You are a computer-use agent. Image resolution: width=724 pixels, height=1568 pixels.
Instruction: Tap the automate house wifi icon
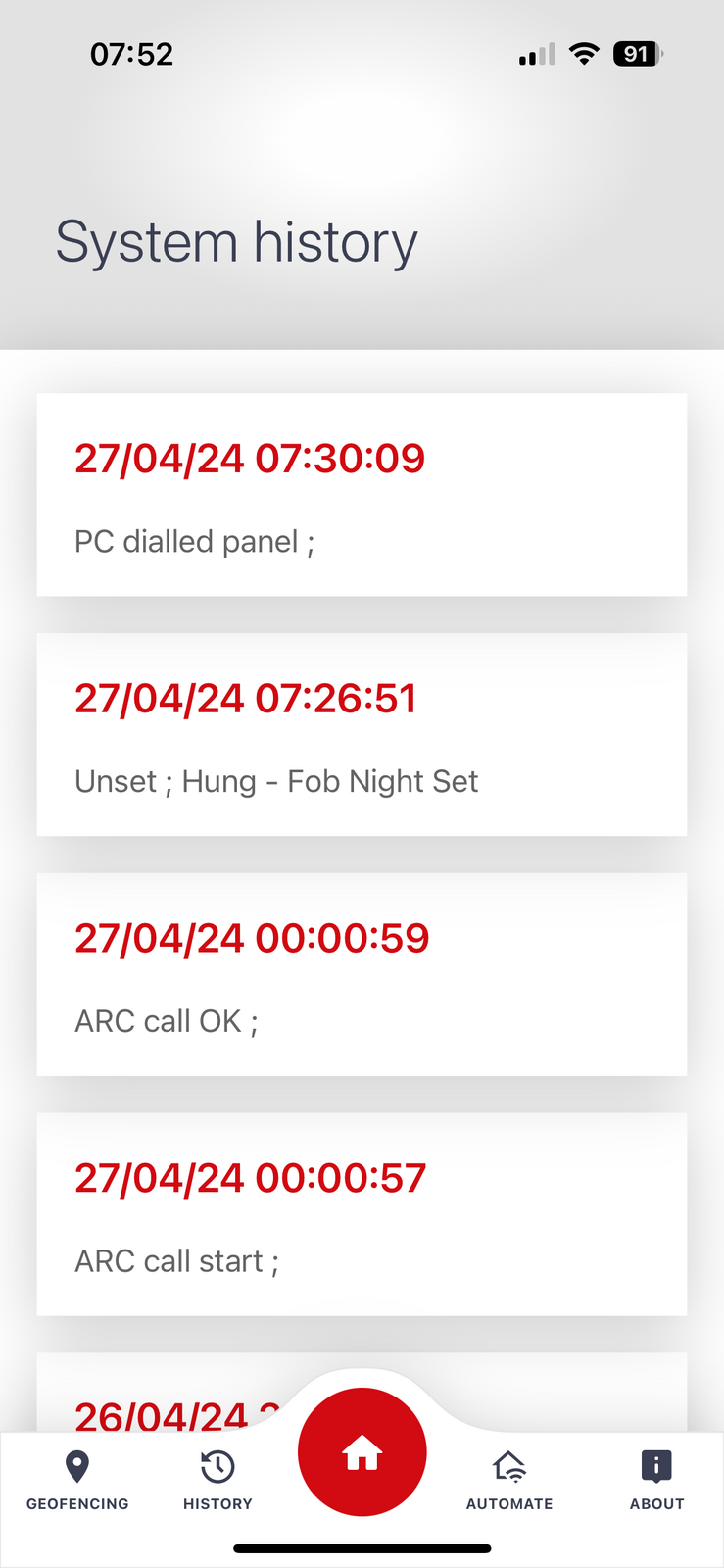509,1467
